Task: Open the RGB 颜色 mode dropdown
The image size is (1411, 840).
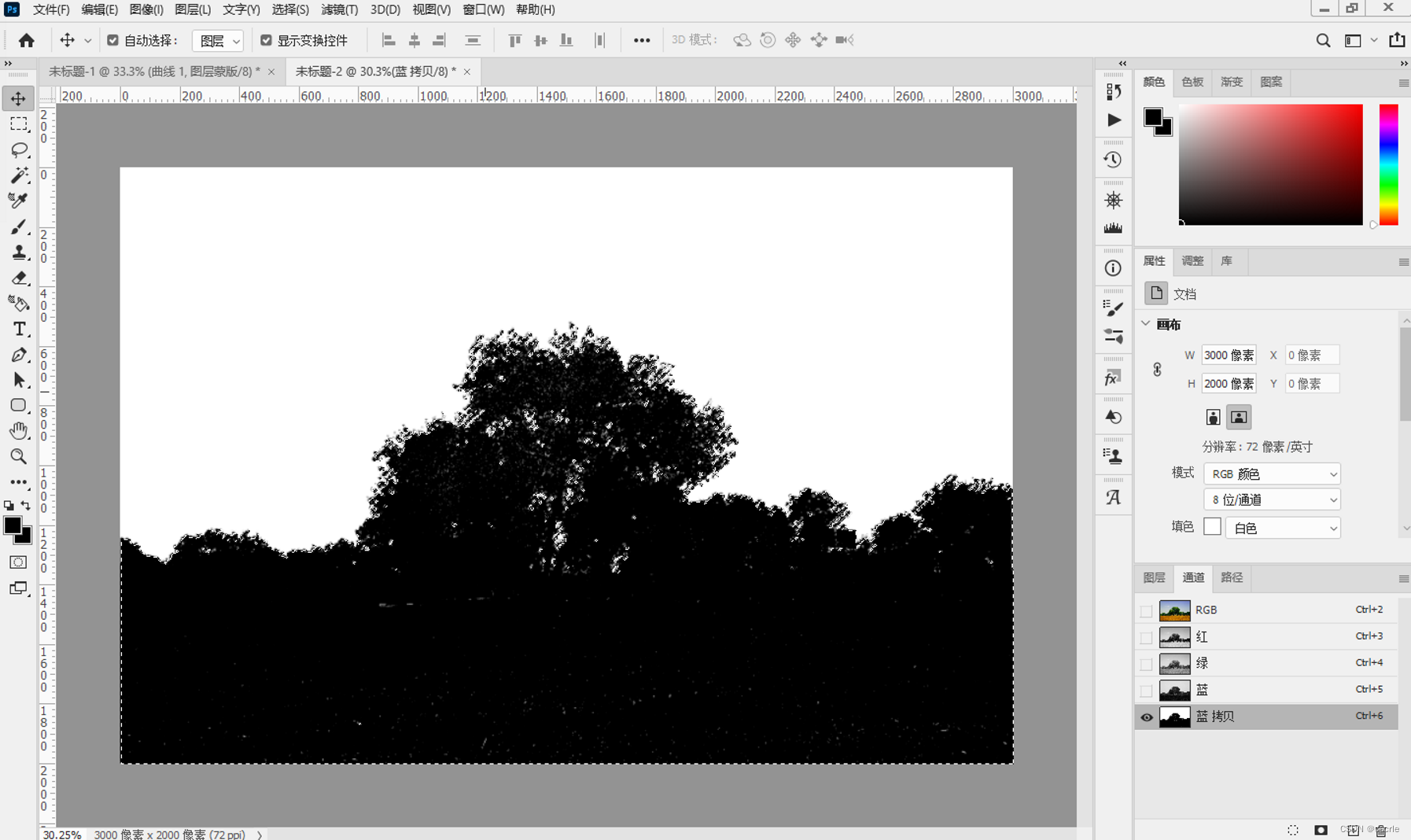Action: coord(1272,473)
